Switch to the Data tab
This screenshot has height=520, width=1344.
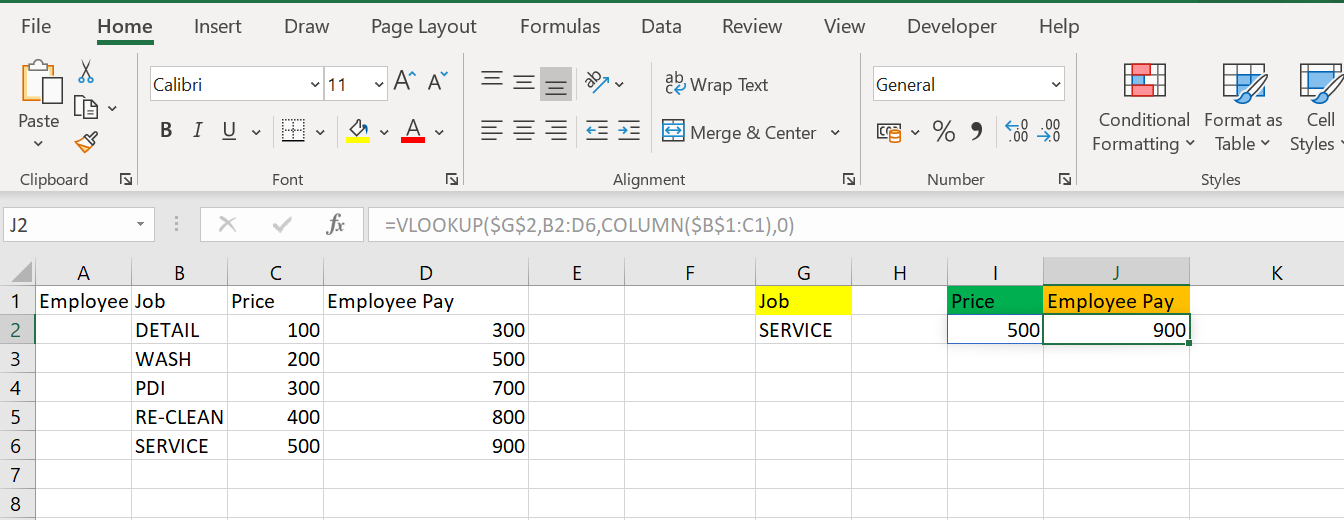pos(661,27)
